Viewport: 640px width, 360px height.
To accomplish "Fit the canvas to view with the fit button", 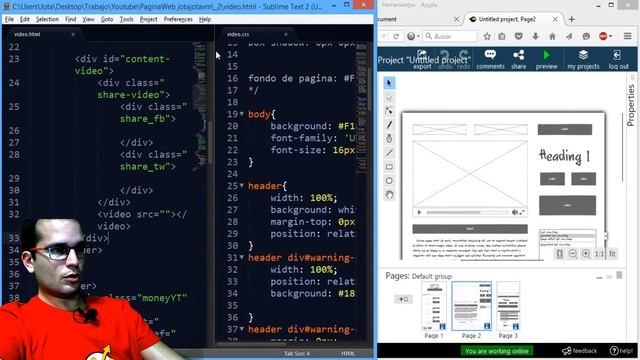I will [x=612, y=254].
